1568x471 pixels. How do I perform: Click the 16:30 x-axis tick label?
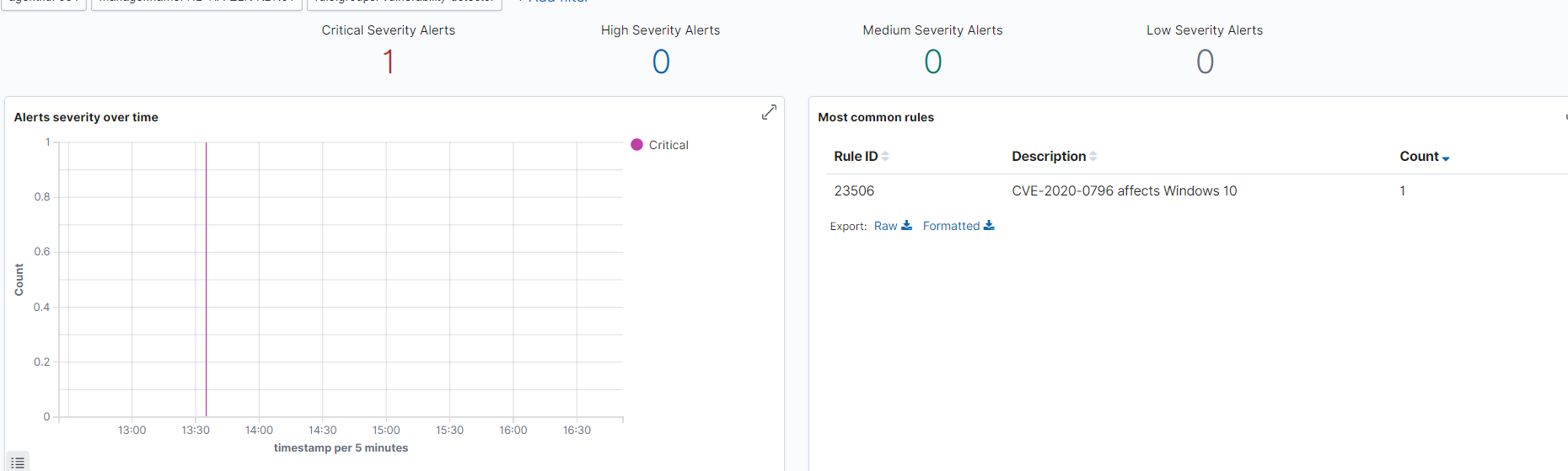click(577, 430)
